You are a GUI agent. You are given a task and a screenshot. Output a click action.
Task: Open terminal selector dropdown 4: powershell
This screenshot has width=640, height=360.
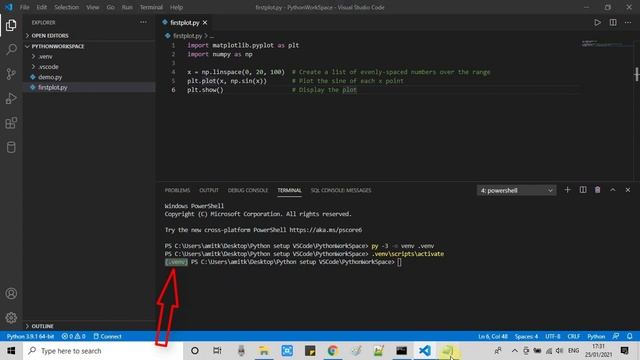(516, 190)
